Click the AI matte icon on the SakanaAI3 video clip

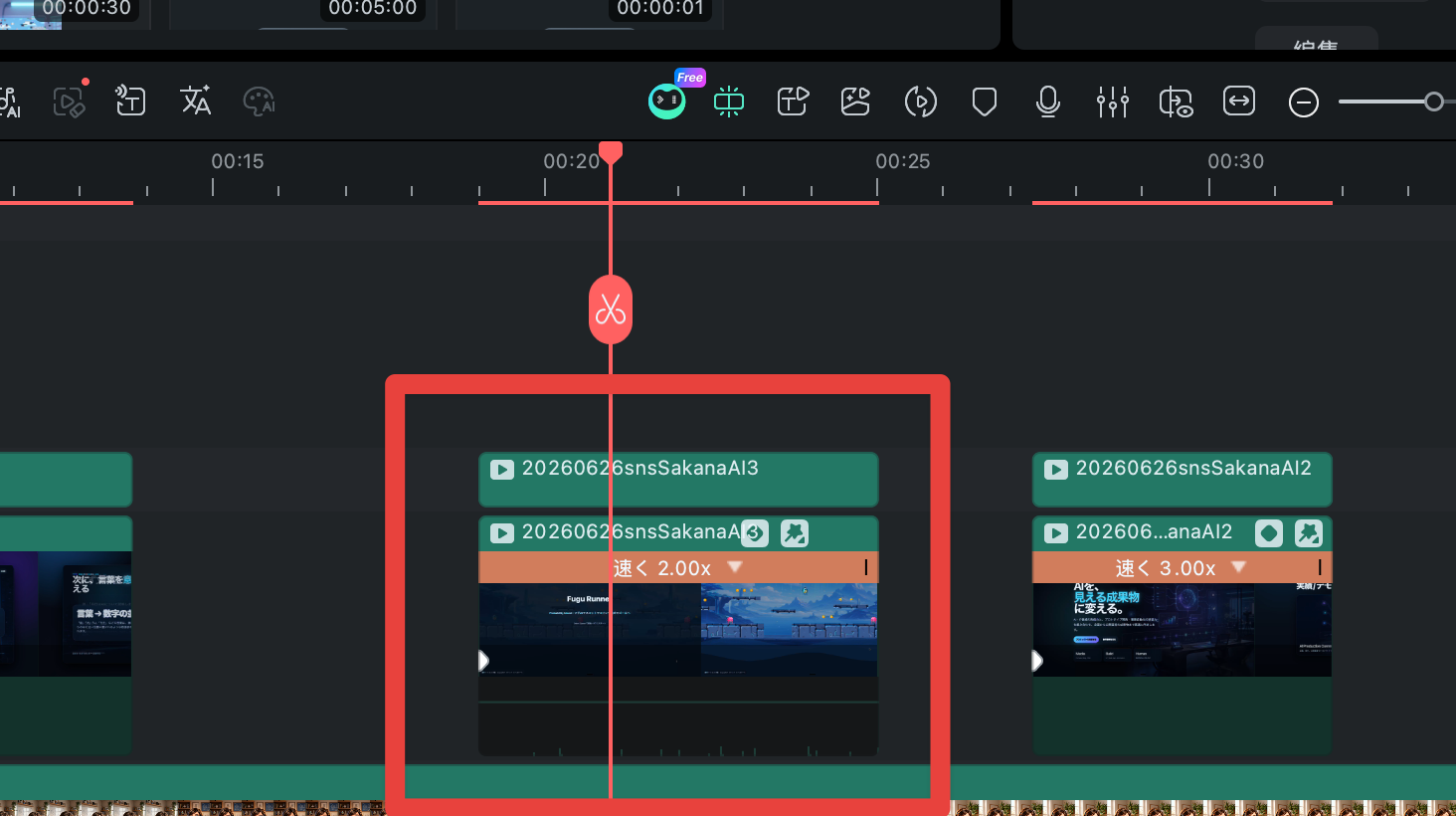coord(795,533)
